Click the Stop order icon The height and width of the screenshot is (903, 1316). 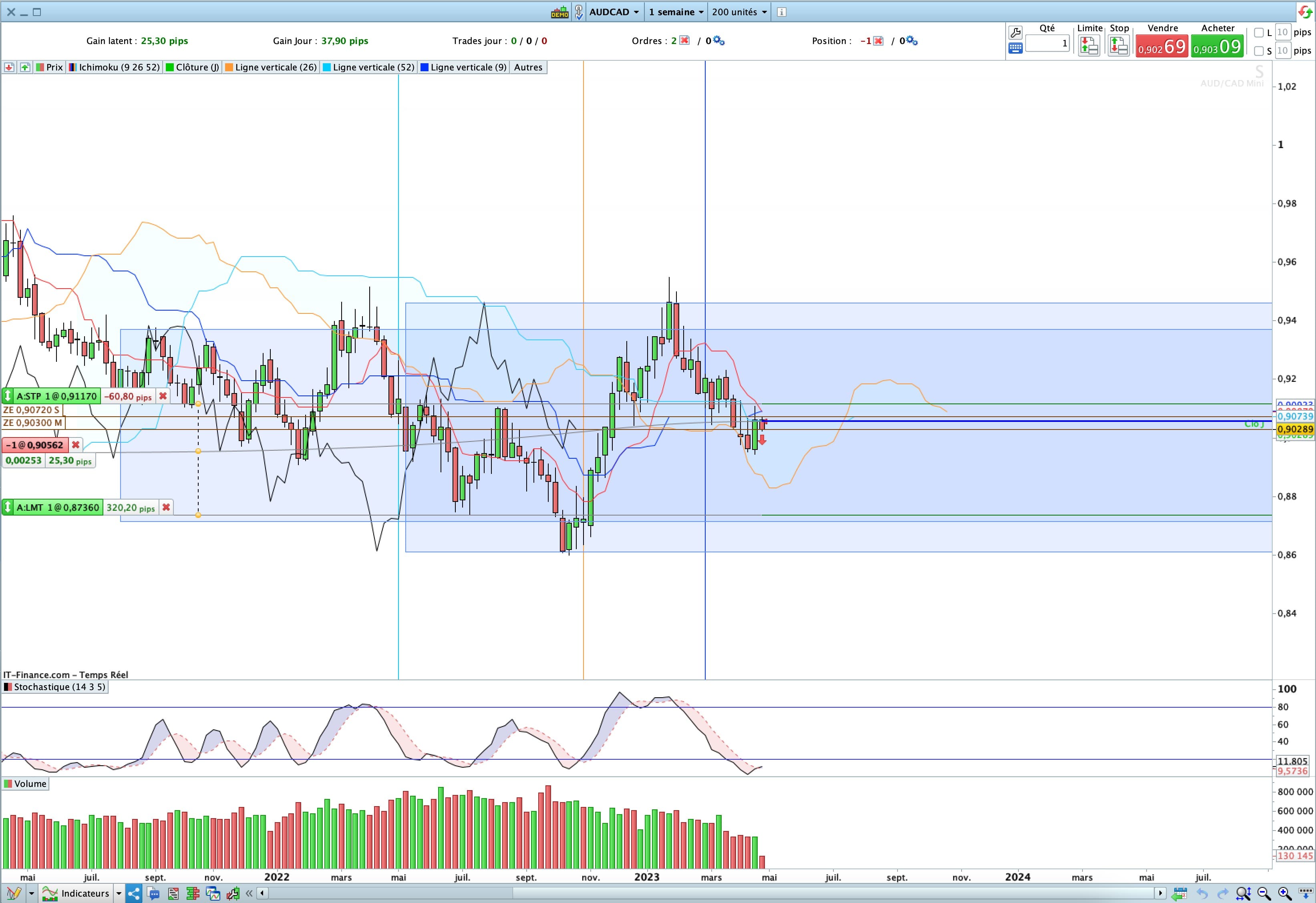(1119, 45)
